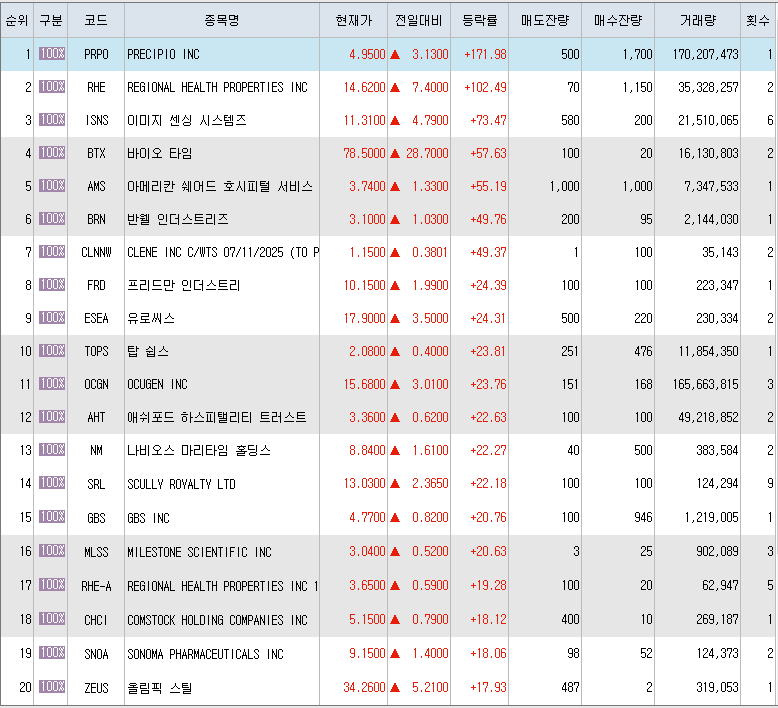Sort by the 전일대비 column header

419,20
